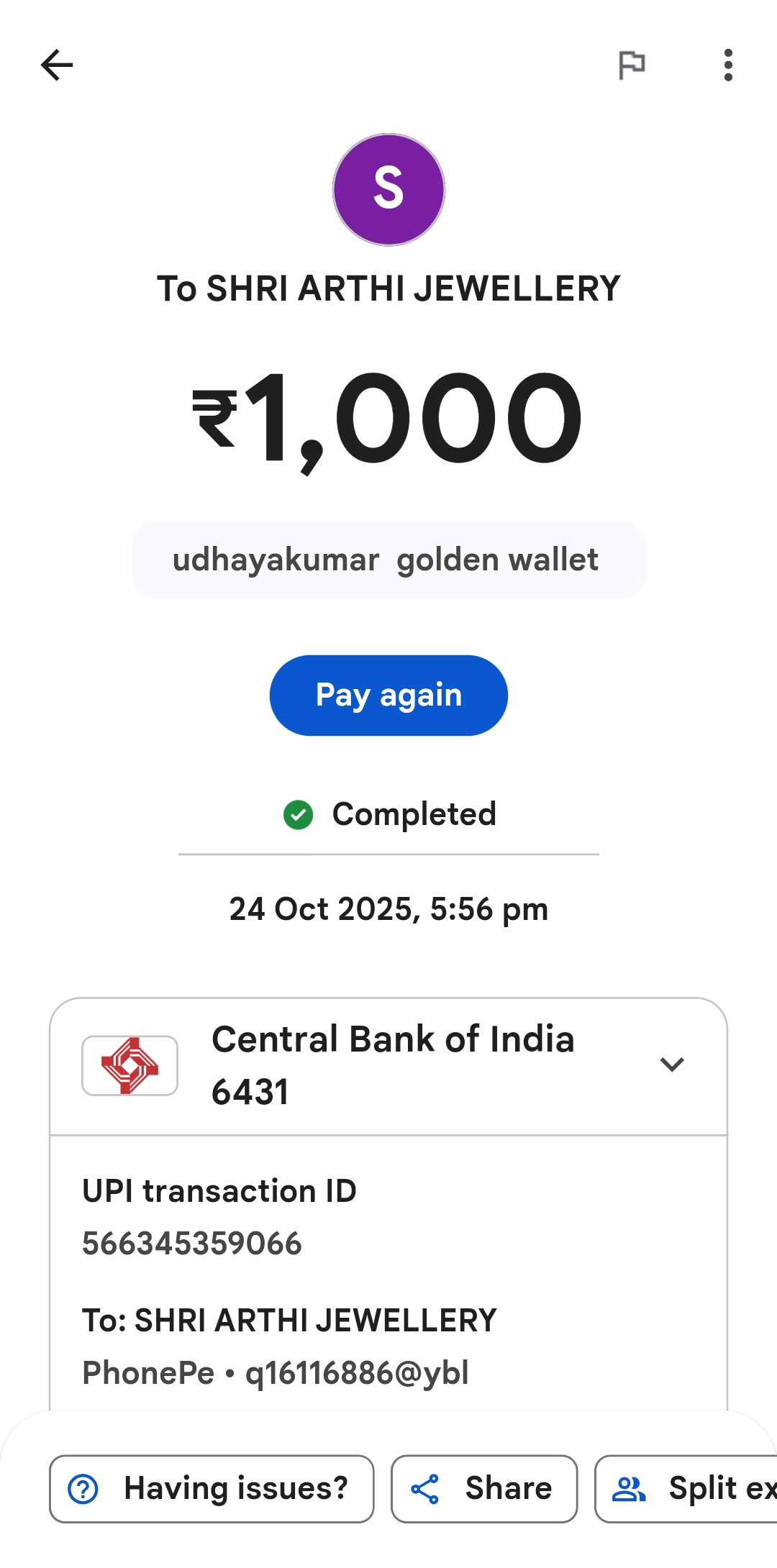Tap the split expense people icon

[x=628, y=1489]
